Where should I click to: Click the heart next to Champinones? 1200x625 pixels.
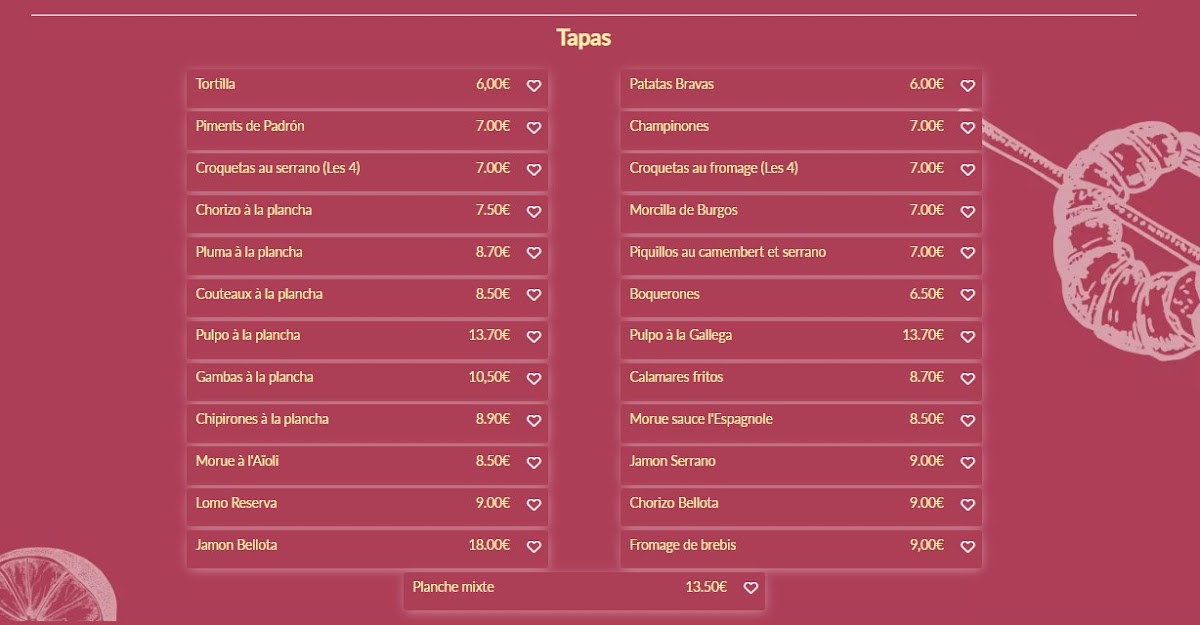click(x=968, y=128)
